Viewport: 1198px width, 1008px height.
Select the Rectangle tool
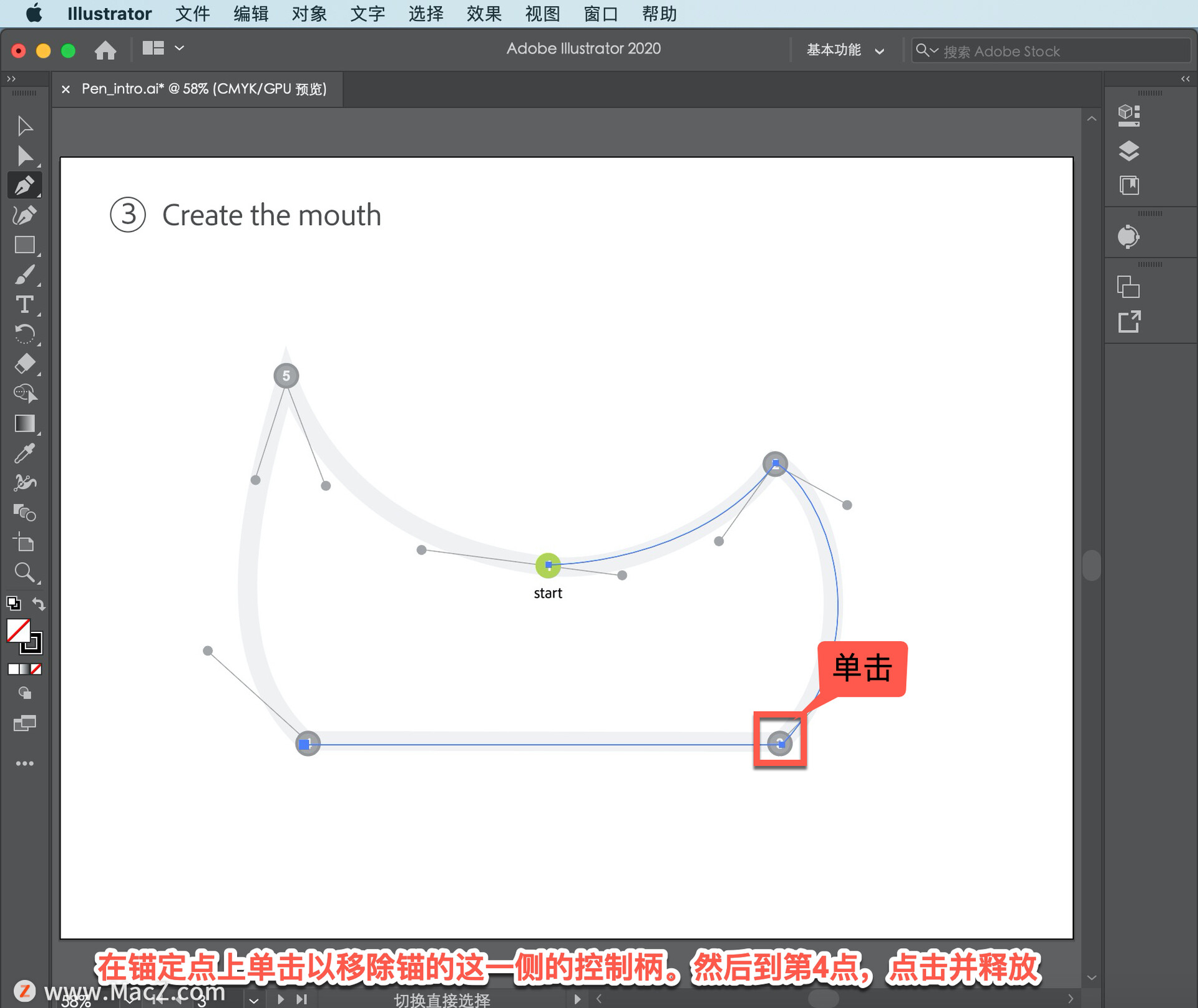pyautogui.click(x=25, y=245)
